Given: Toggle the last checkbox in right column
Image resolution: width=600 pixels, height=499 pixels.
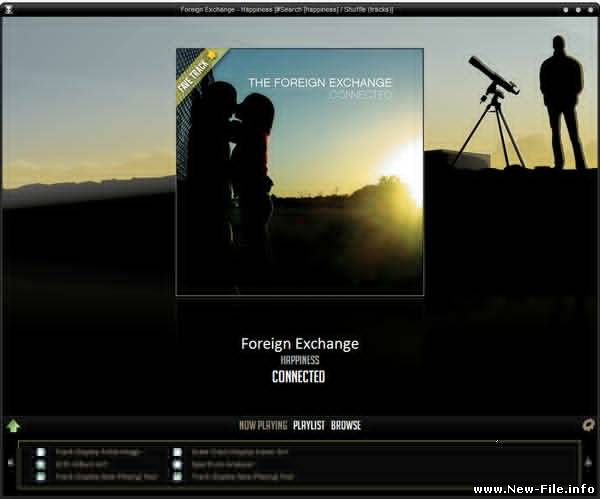Looking at the screenshot, I should (177, 477).
